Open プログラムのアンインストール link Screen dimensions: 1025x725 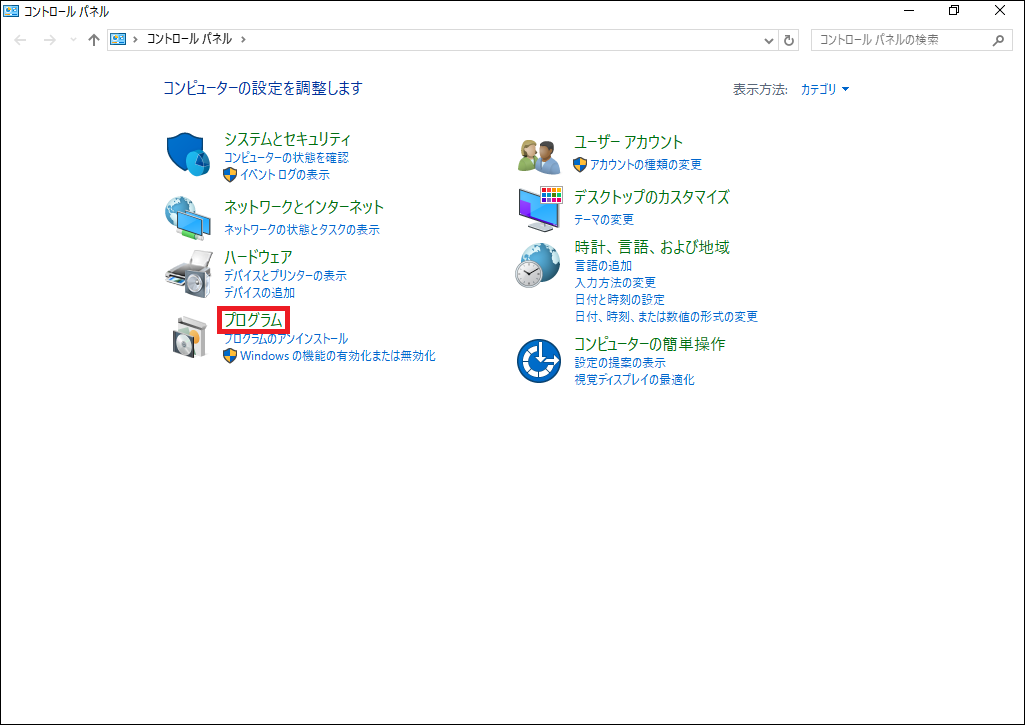(x=286, y=339)
